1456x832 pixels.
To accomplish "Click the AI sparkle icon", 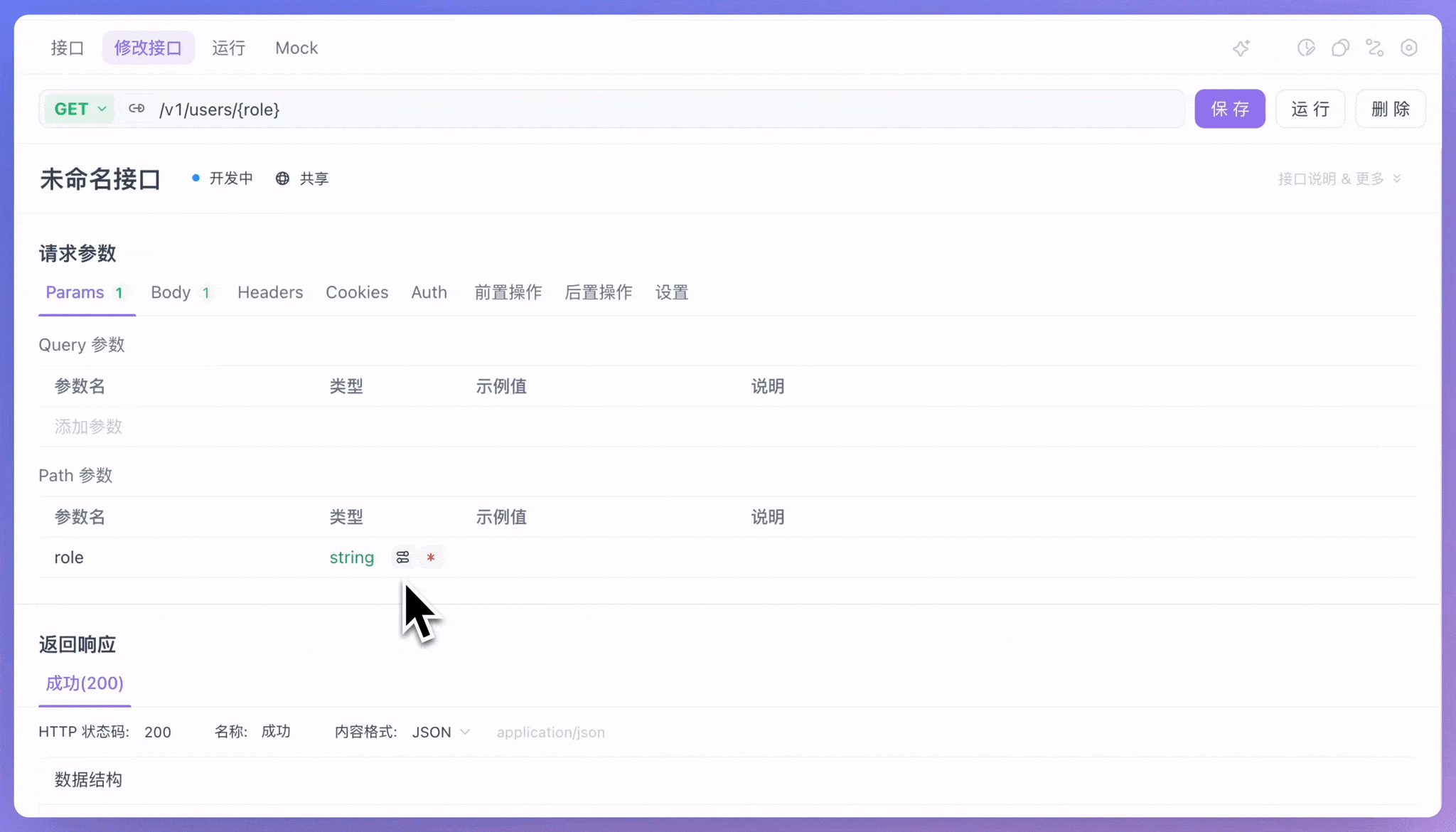I will point(1241,48).
